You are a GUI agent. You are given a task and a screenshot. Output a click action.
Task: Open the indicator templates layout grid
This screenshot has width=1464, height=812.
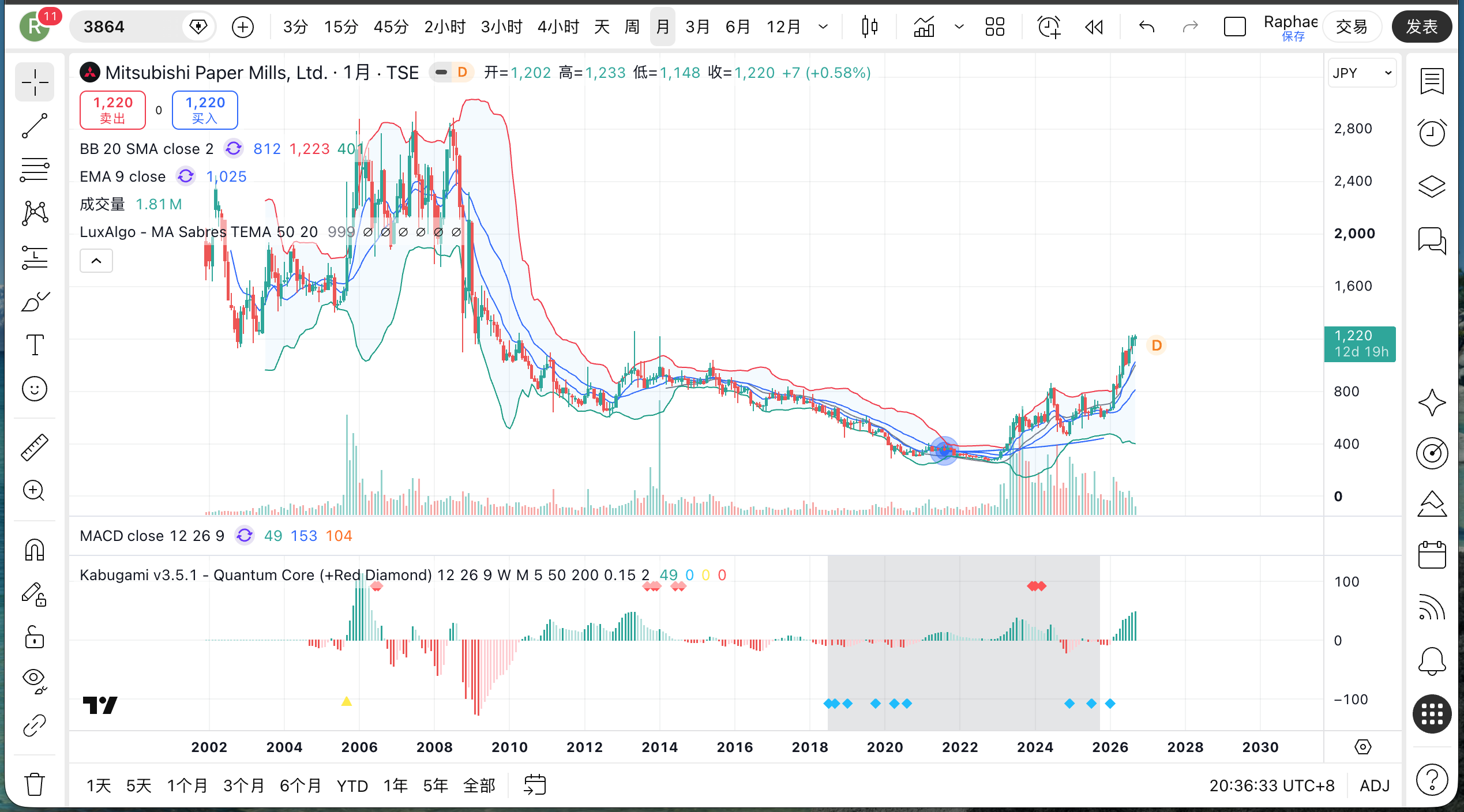(995, 27)
